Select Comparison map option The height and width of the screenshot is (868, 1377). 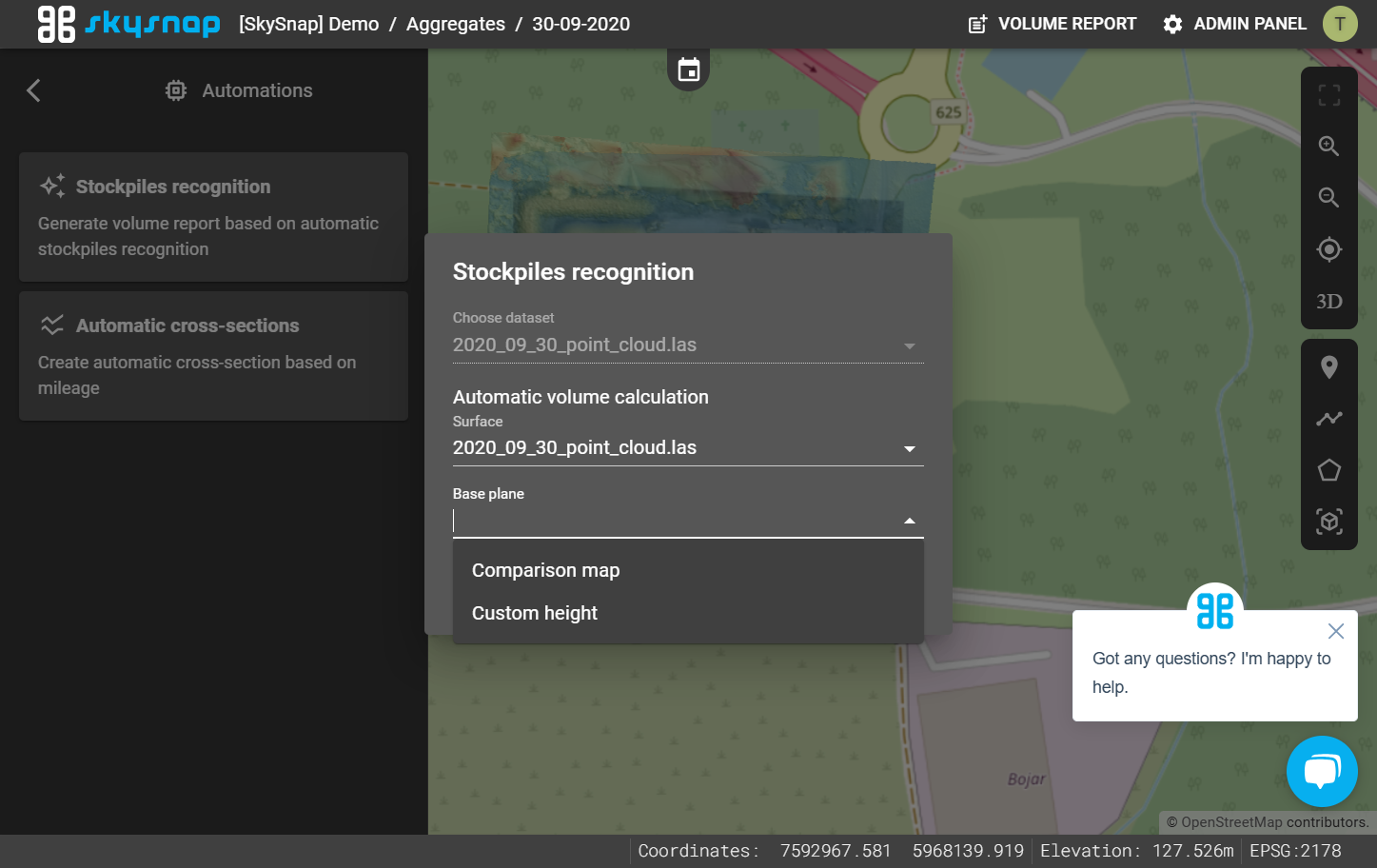coord(688,570)
